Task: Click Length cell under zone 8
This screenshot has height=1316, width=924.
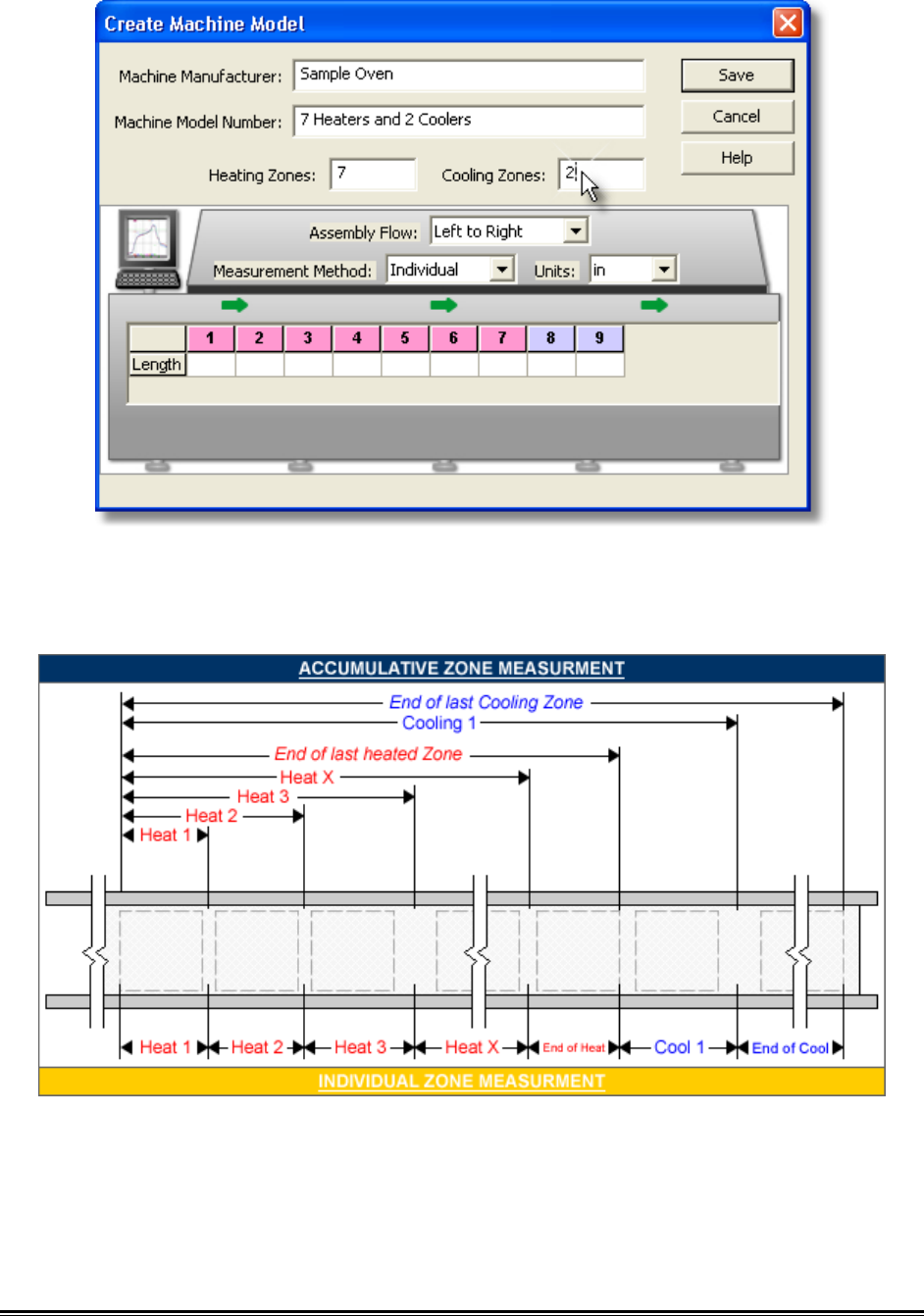Action: click(551, 365)
